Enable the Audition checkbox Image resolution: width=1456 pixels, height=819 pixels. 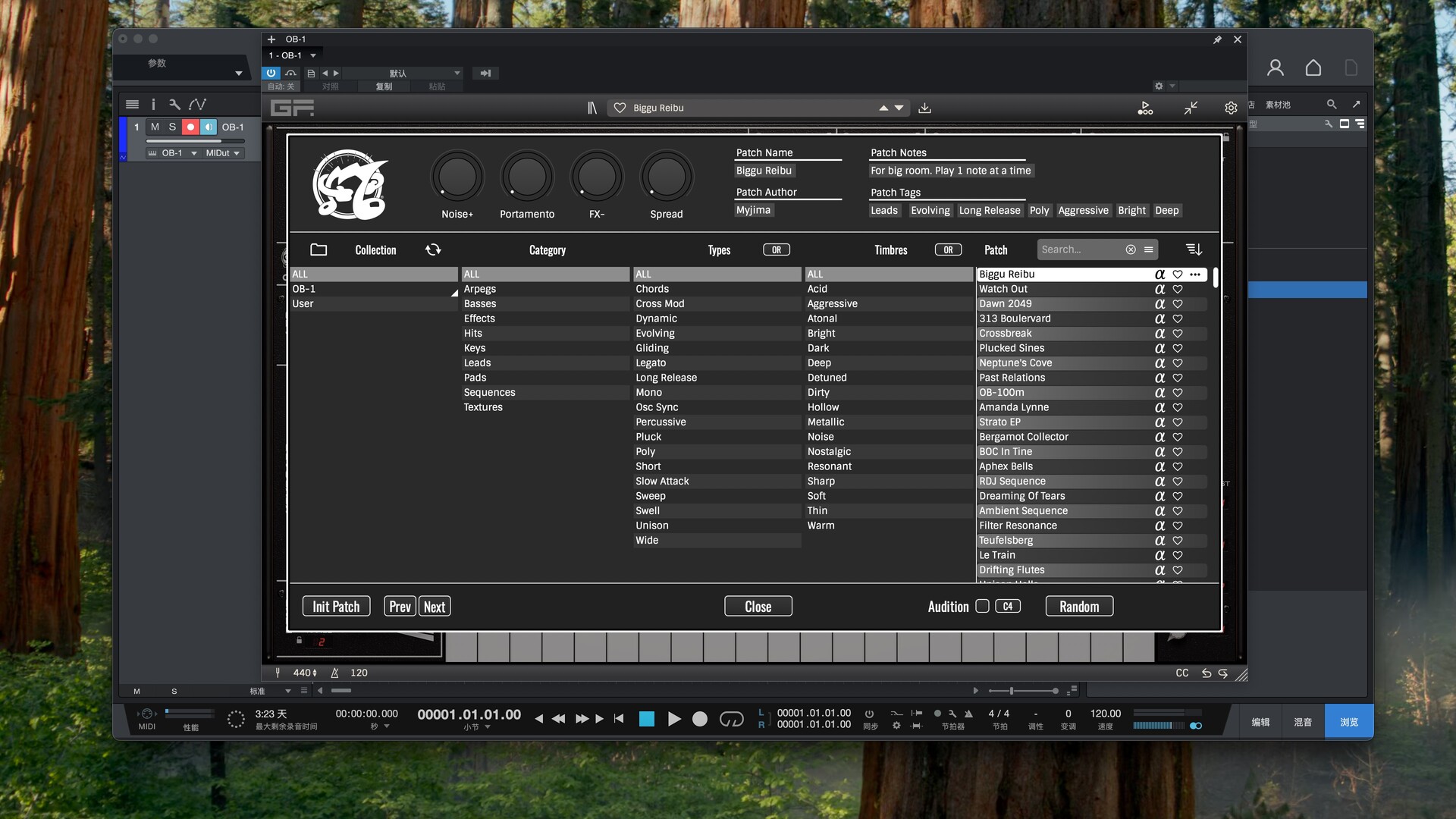click(x=982, y=606)
